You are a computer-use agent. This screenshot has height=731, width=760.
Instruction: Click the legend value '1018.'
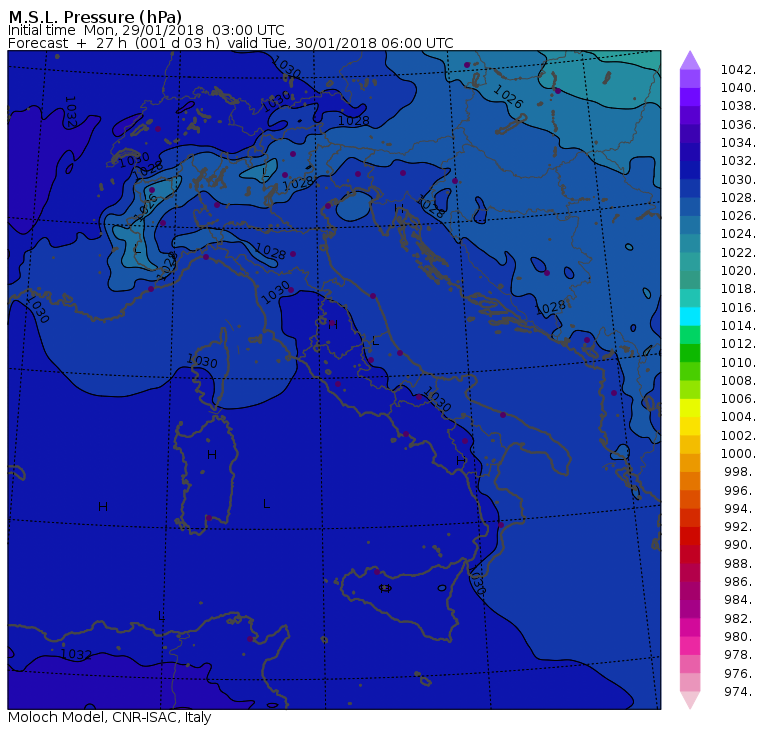(x=738, y=289)
